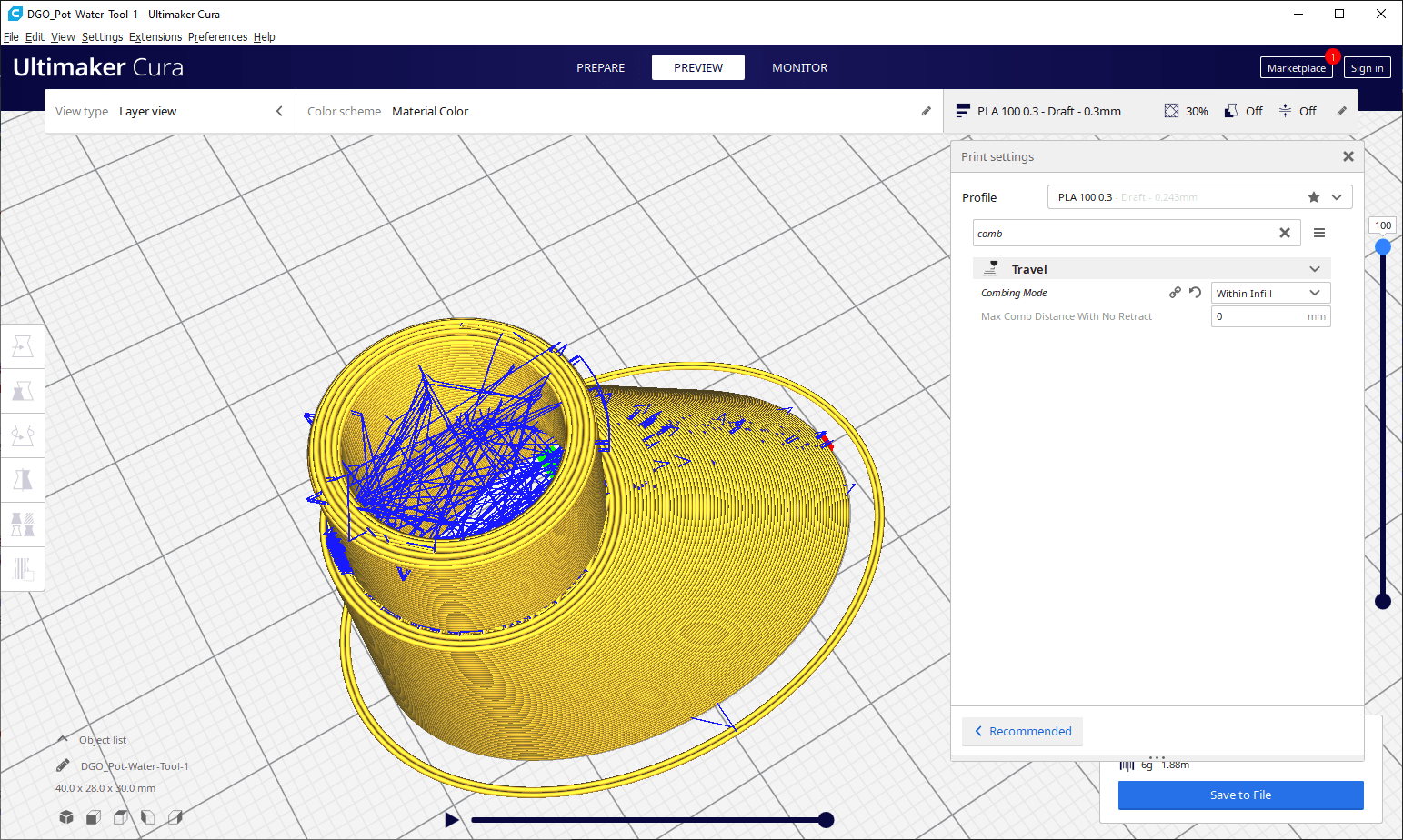
Task: Open the Support Blocker tool
Action: 23,568
